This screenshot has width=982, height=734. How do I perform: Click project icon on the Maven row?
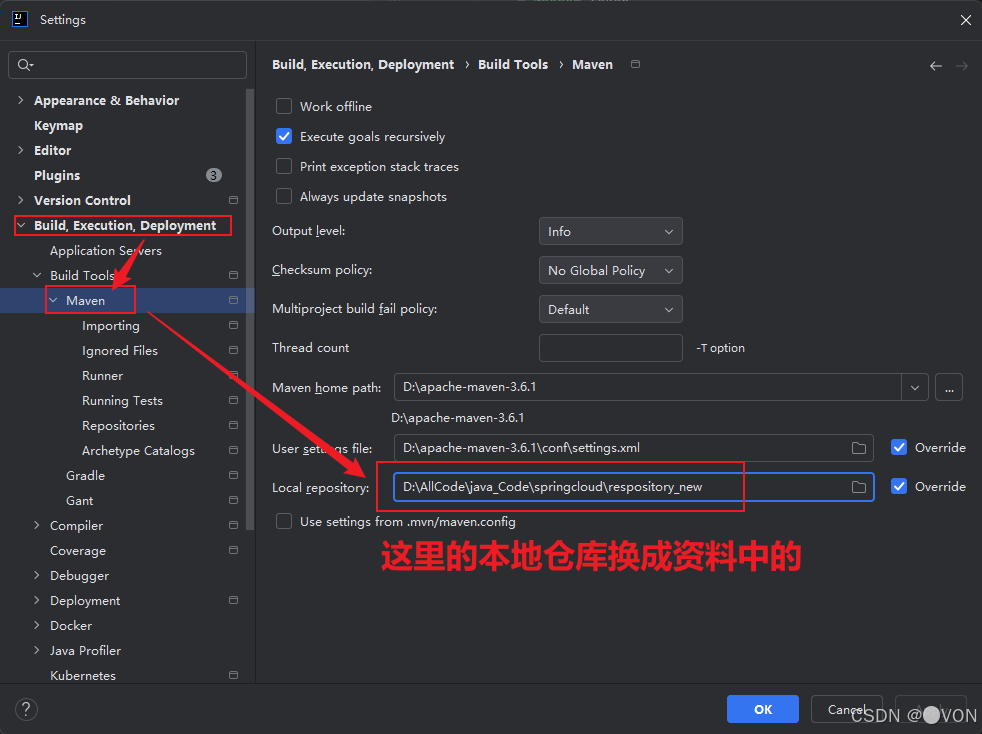pos(234,300)
